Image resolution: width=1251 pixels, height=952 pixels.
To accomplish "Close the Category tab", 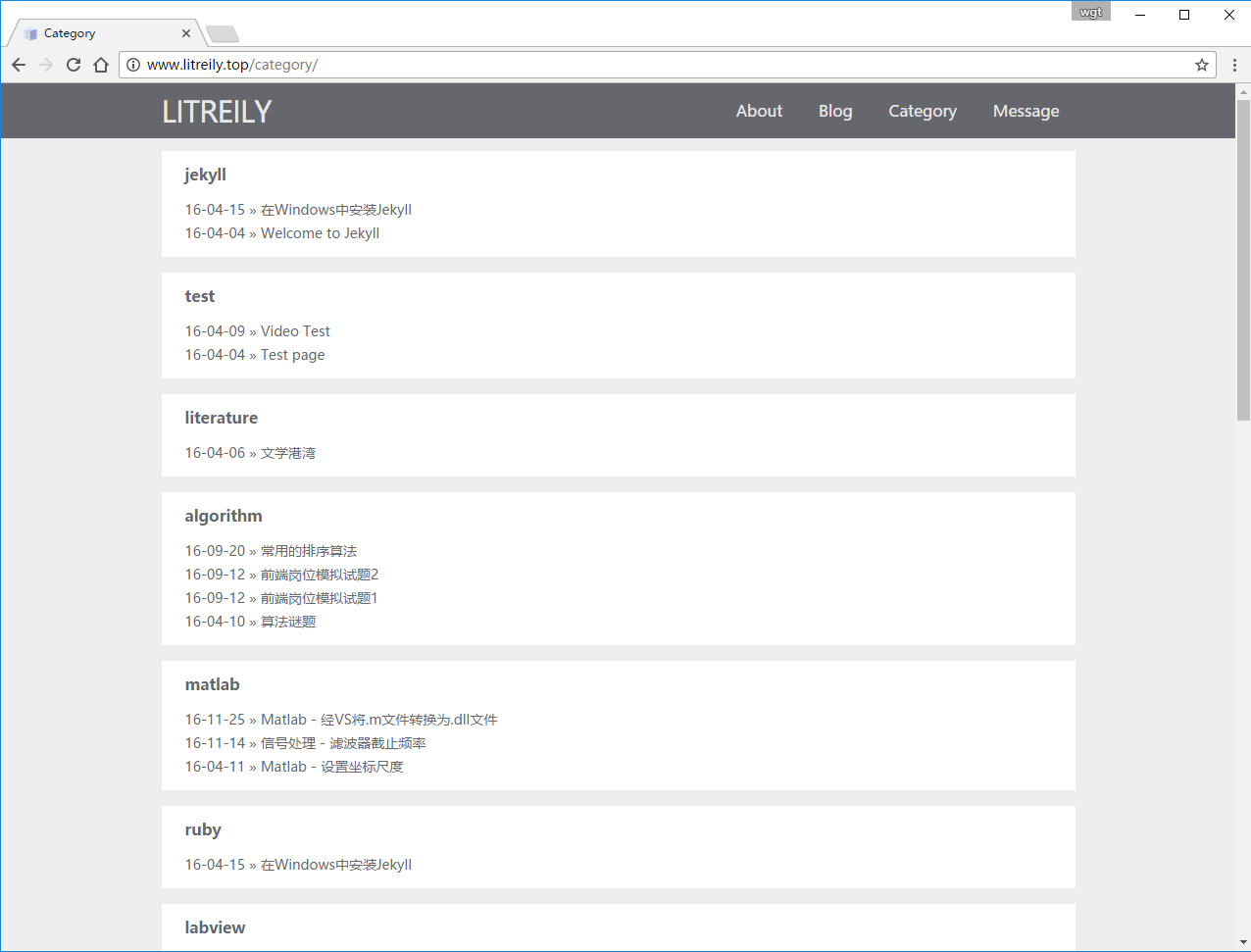I will point(186,33).
